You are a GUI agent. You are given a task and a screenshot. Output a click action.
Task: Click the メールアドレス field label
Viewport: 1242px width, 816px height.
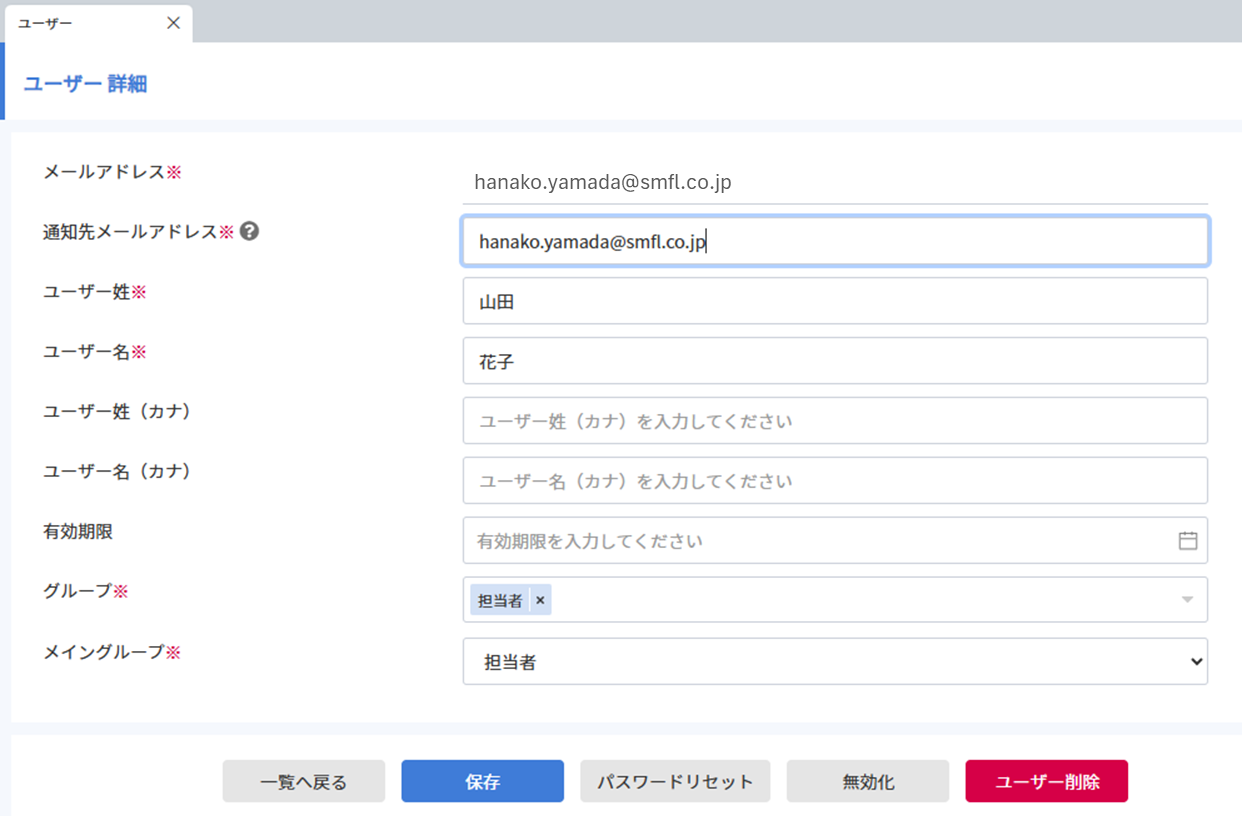pyautogui.click(x=112, y=172)
